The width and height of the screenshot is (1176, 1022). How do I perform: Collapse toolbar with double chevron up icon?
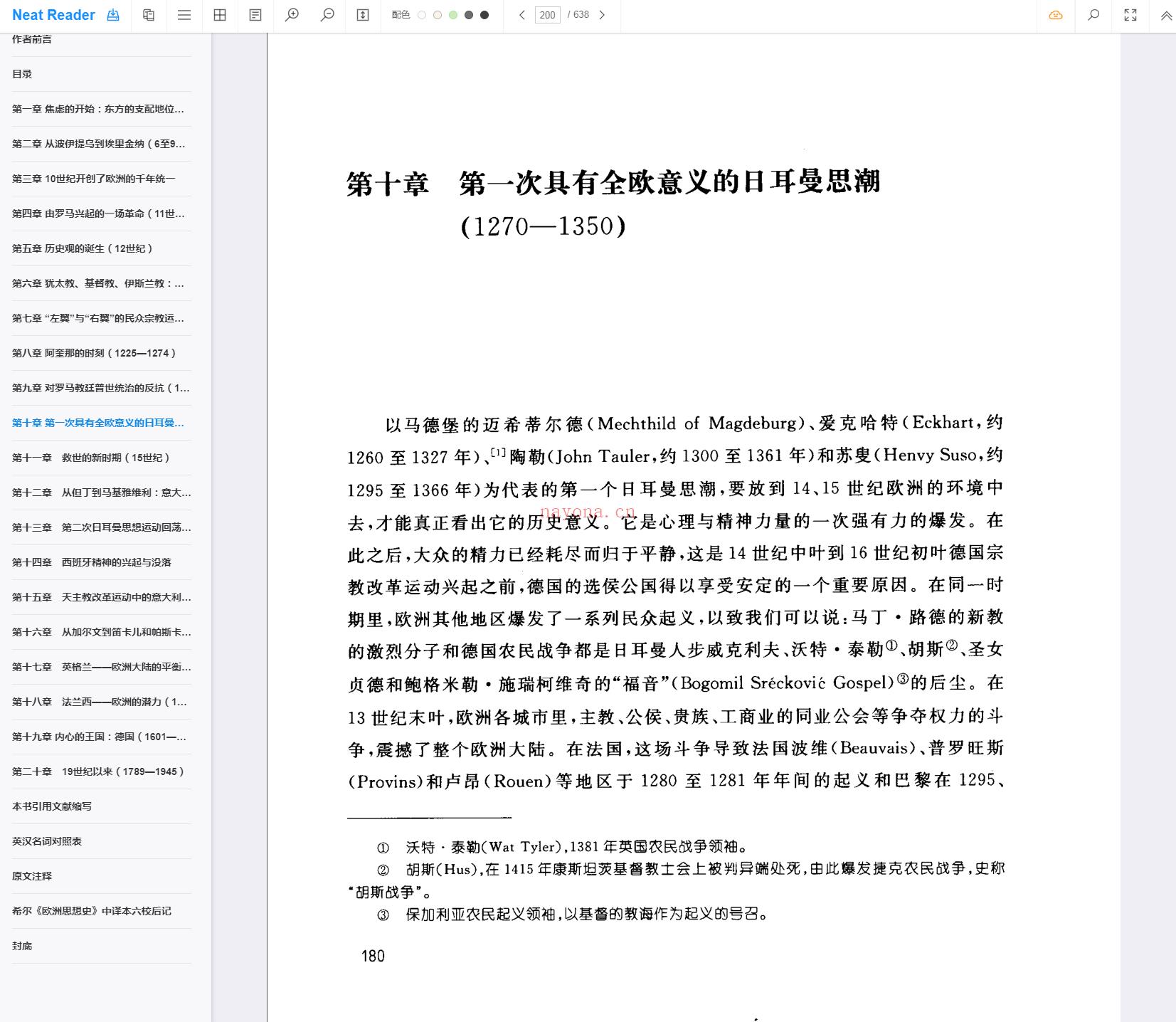[1167, 15]
